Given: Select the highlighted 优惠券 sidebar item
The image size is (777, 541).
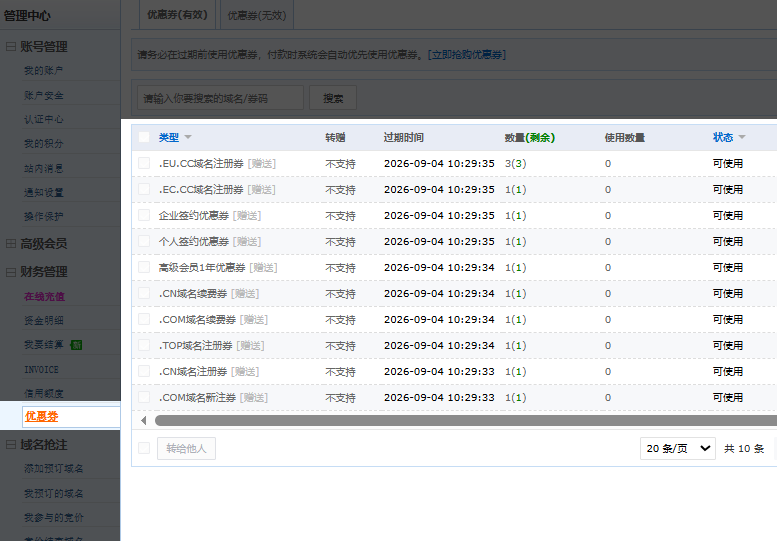Looking at the screenshot, I should click(x=42, y=417).
